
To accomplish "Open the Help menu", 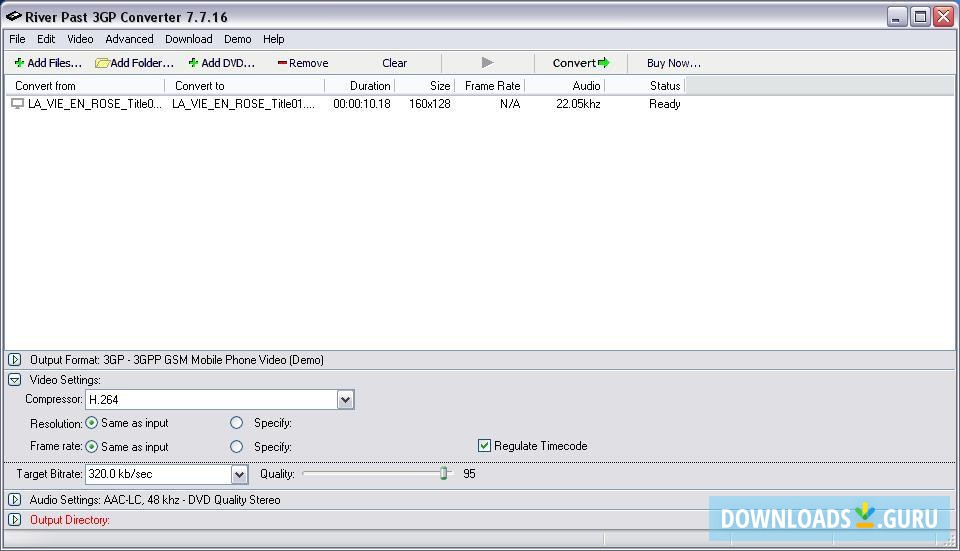I will pos(274,39).
